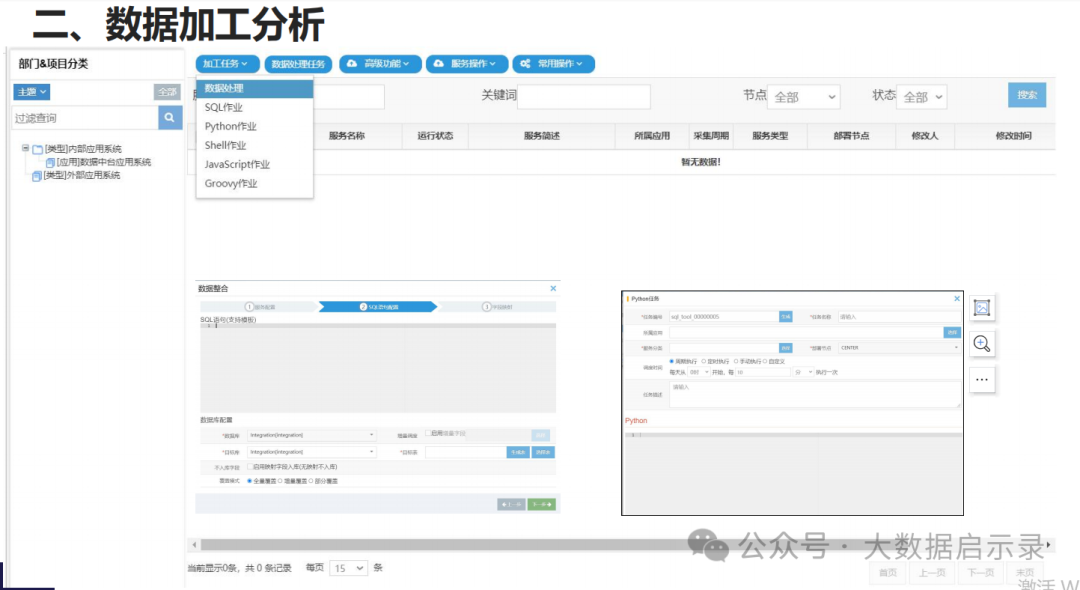
Task: Select the 周期执行 radio button
Action: click(672, 361)
